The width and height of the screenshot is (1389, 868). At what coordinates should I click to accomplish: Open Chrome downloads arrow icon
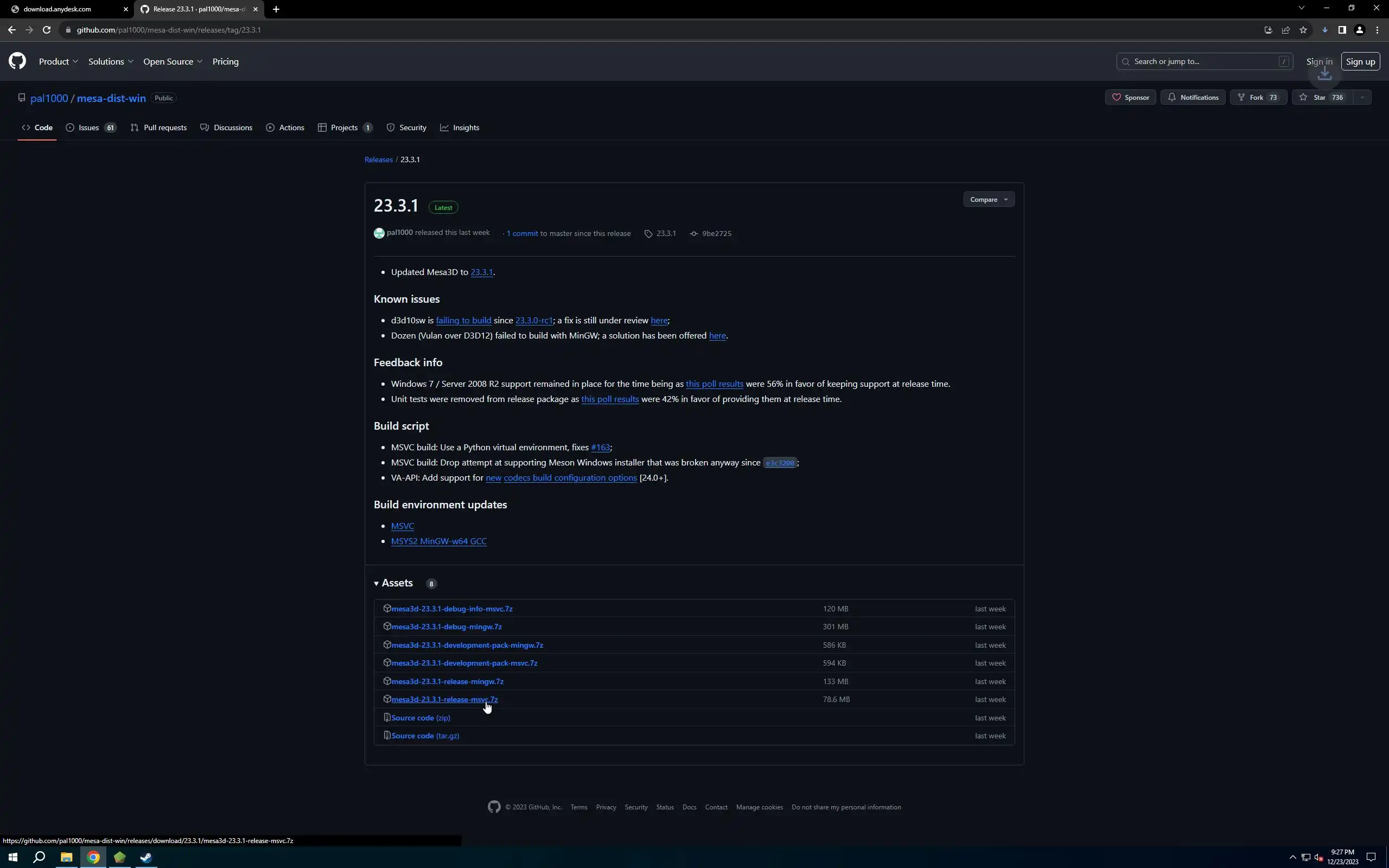point(1325,30)
